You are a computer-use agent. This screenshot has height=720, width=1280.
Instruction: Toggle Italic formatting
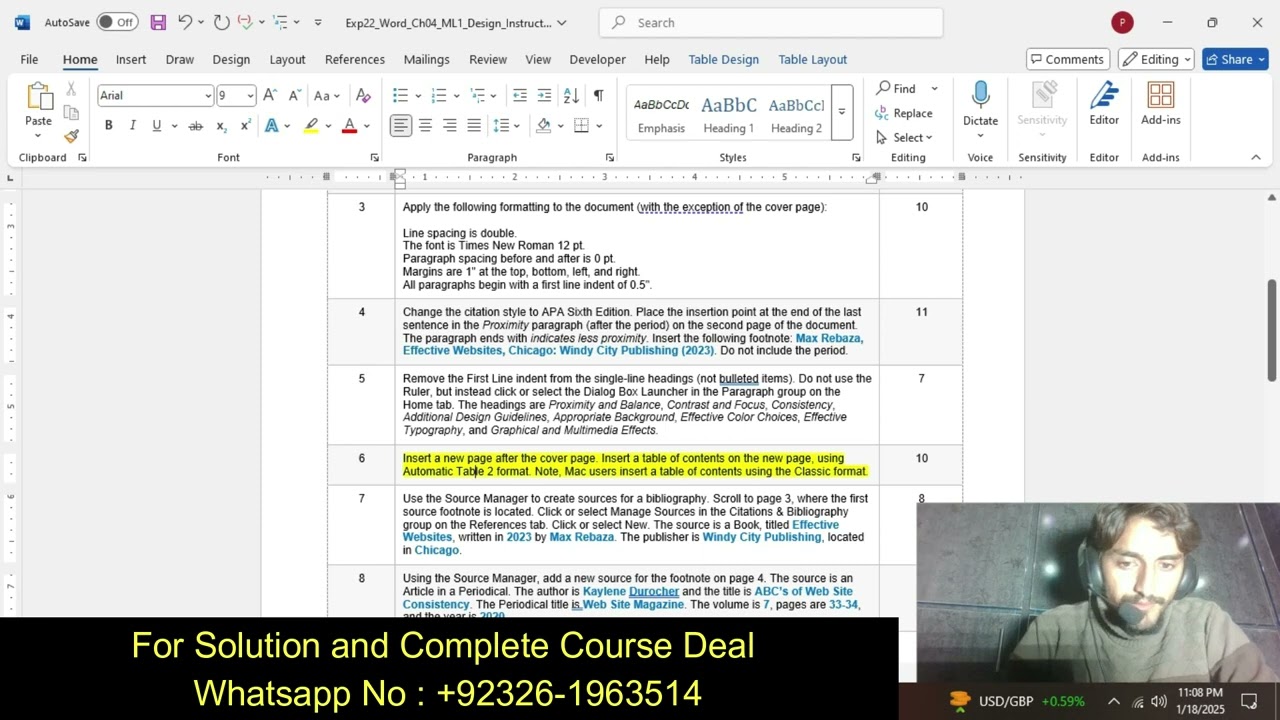pos(132,126)
